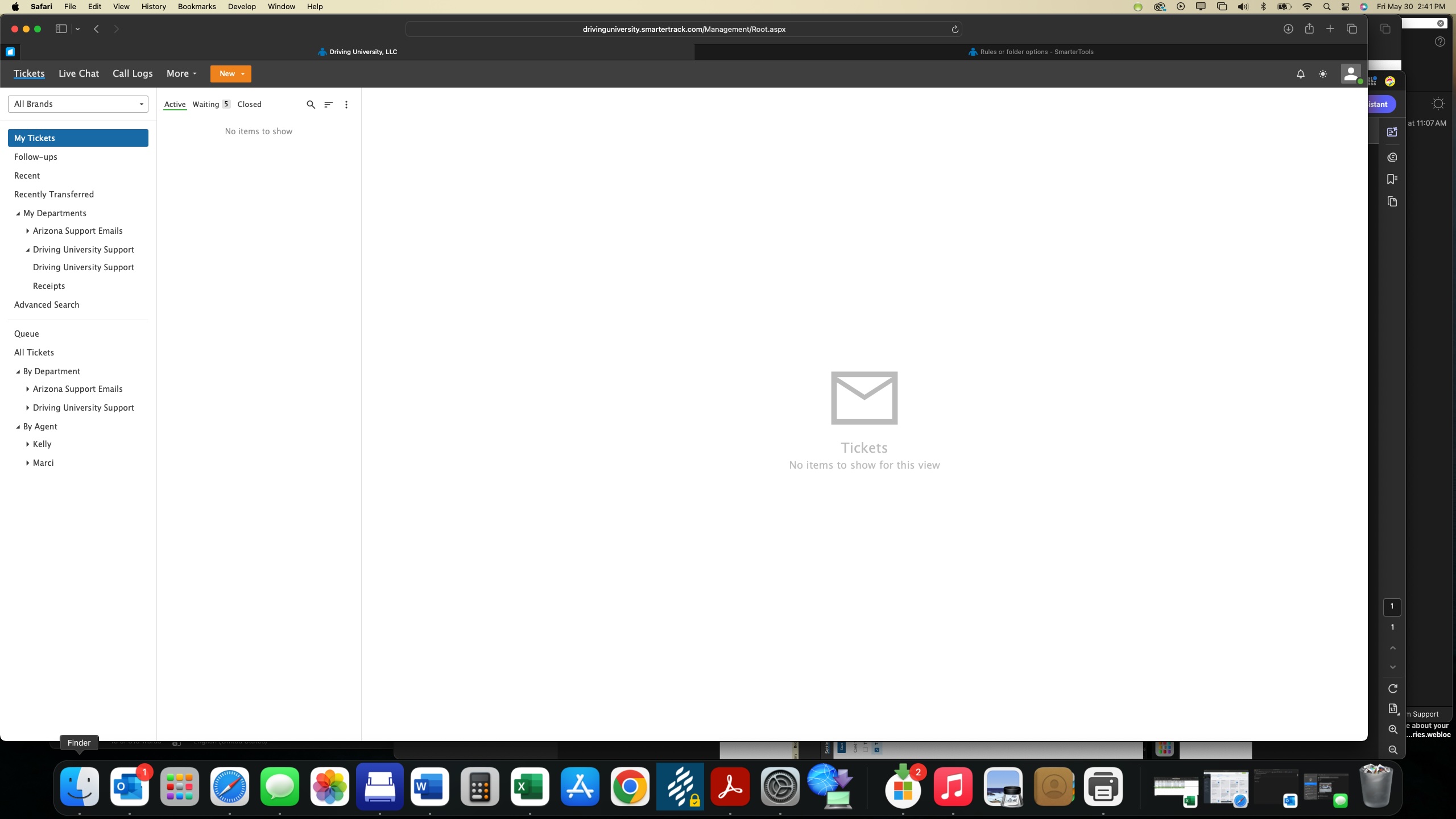Image resolution: width=1456 pixels, height=819 pixels.
Task: Open the Trash in the Dock
Action: (1376, 787)
